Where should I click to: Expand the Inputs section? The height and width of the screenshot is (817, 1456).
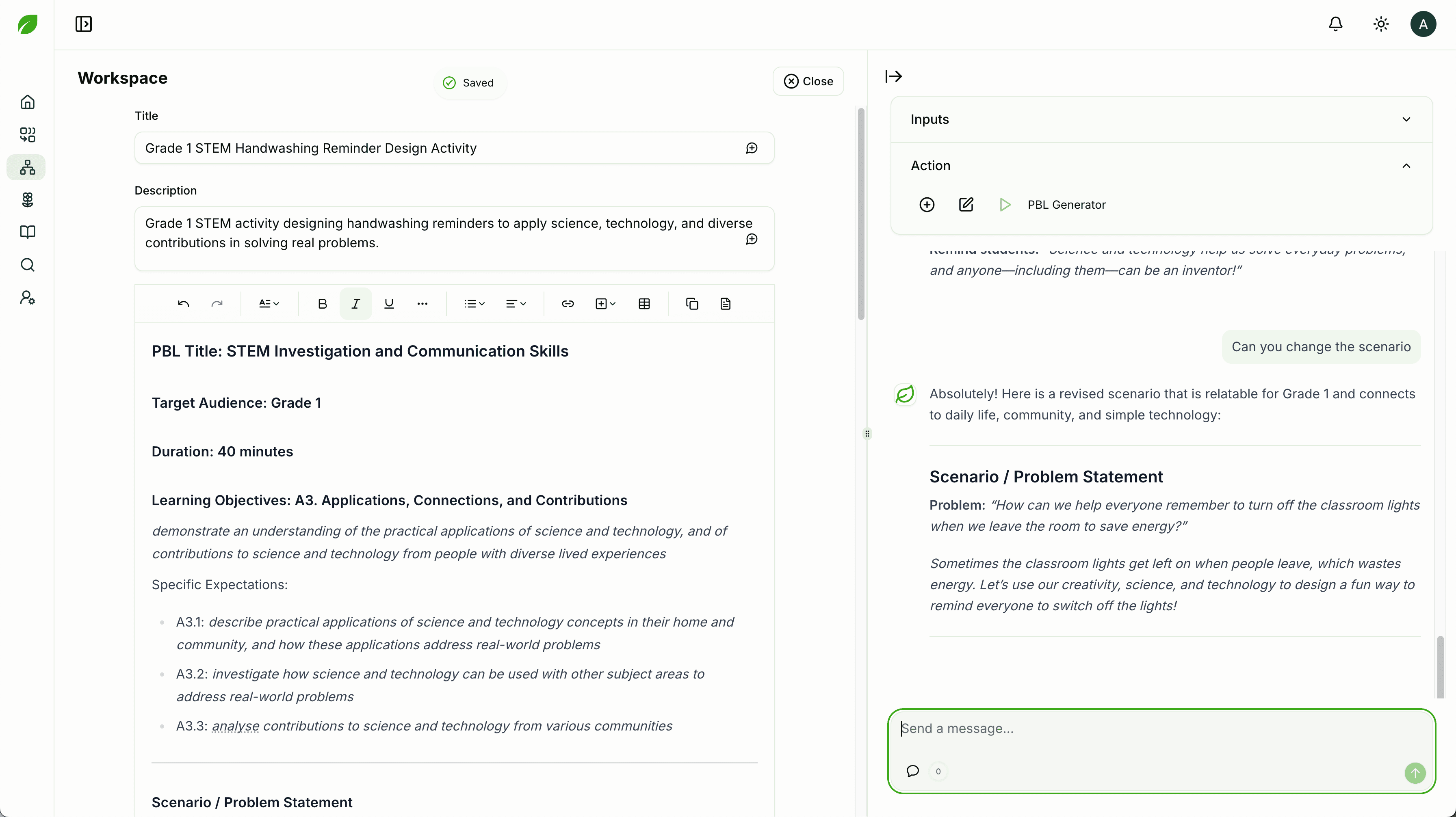pos(1406,119)
